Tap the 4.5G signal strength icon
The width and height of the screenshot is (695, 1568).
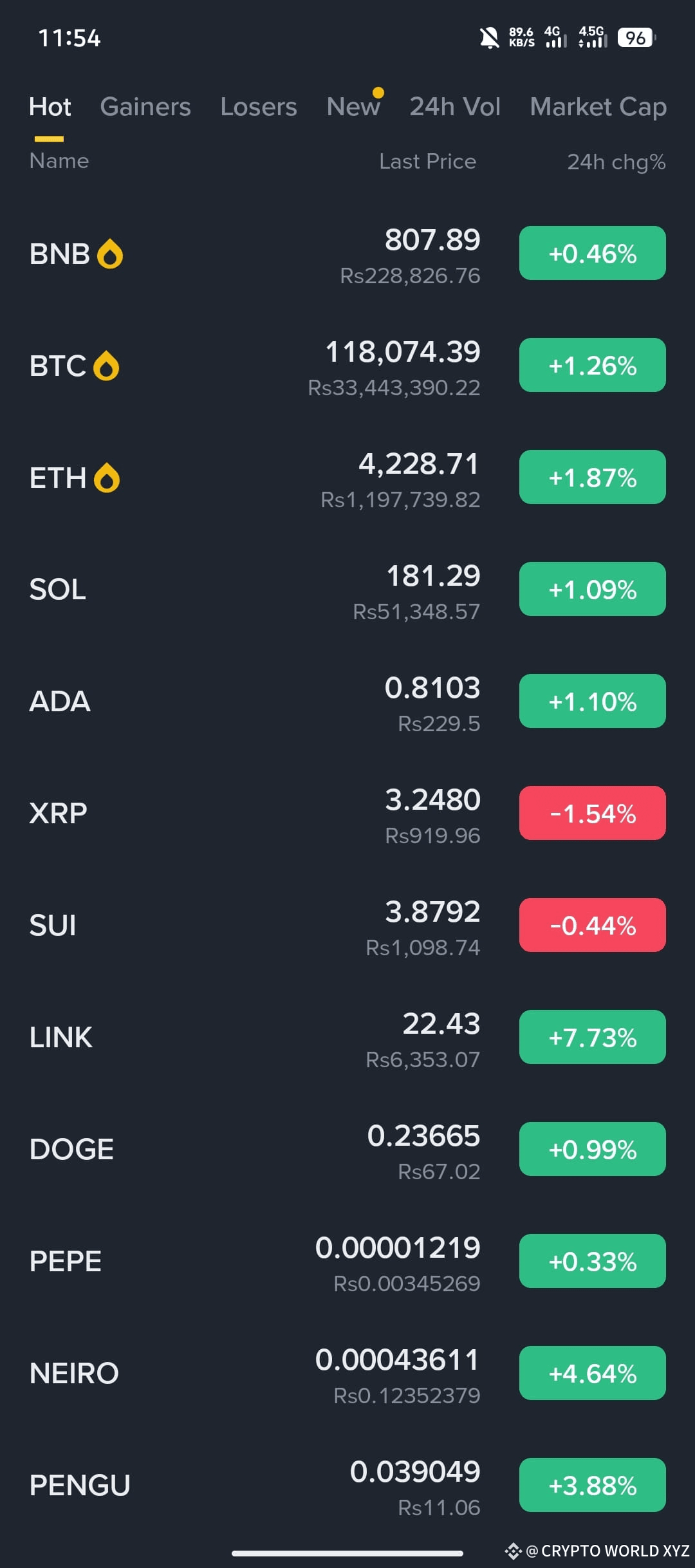click(x=592, y=37)
